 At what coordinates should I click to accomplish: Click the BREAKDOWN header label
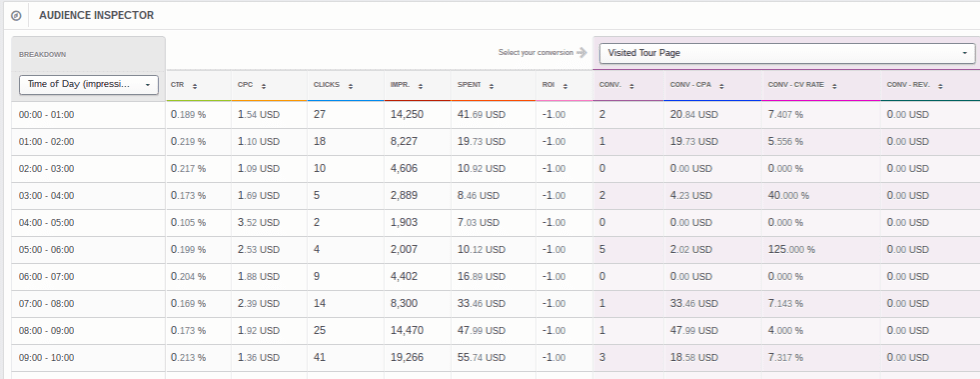coord(42,54)
